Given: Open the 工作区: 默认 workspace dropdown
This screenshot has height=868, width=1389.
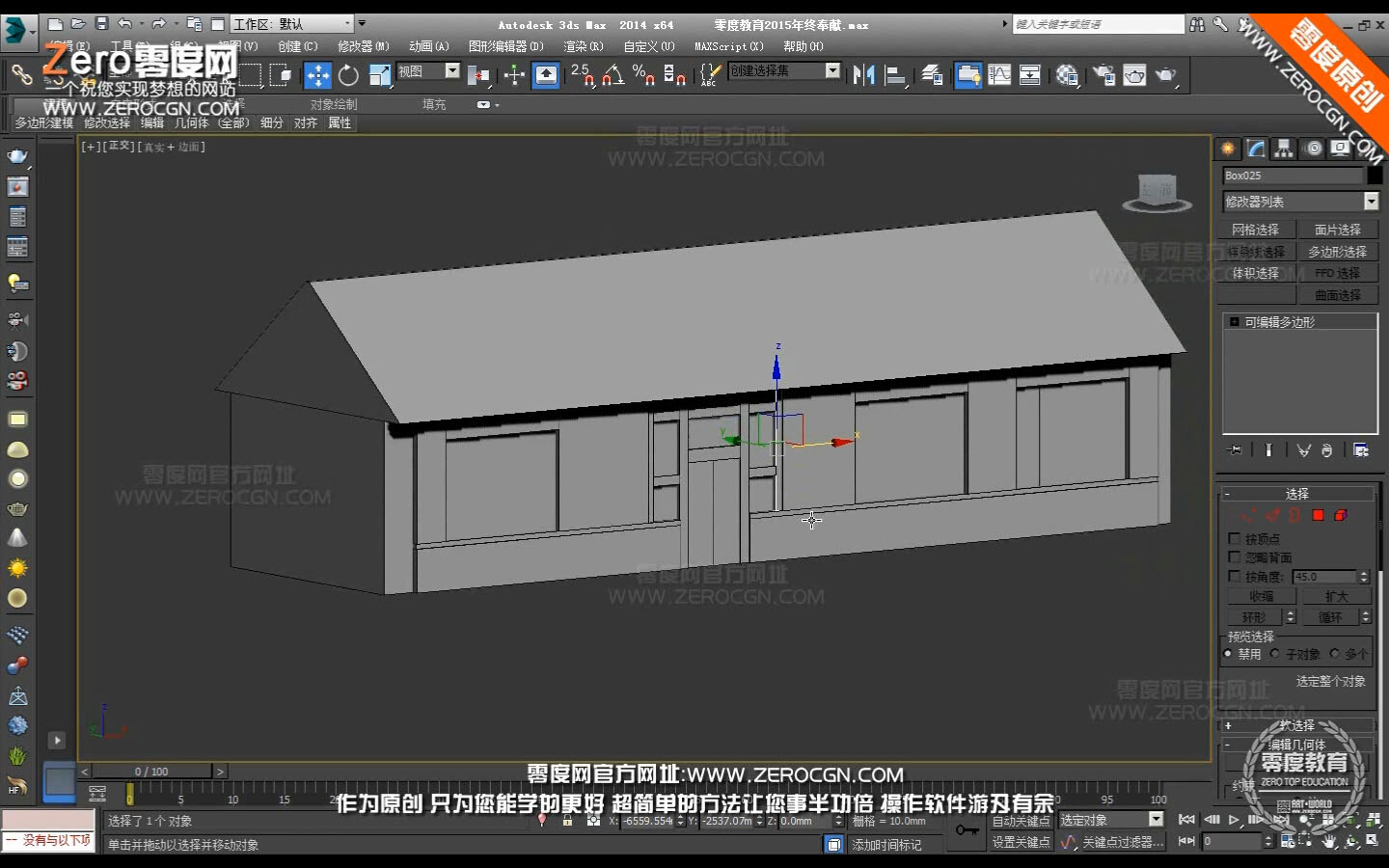Looking at the screenshot, I should [x=293, y=24].
